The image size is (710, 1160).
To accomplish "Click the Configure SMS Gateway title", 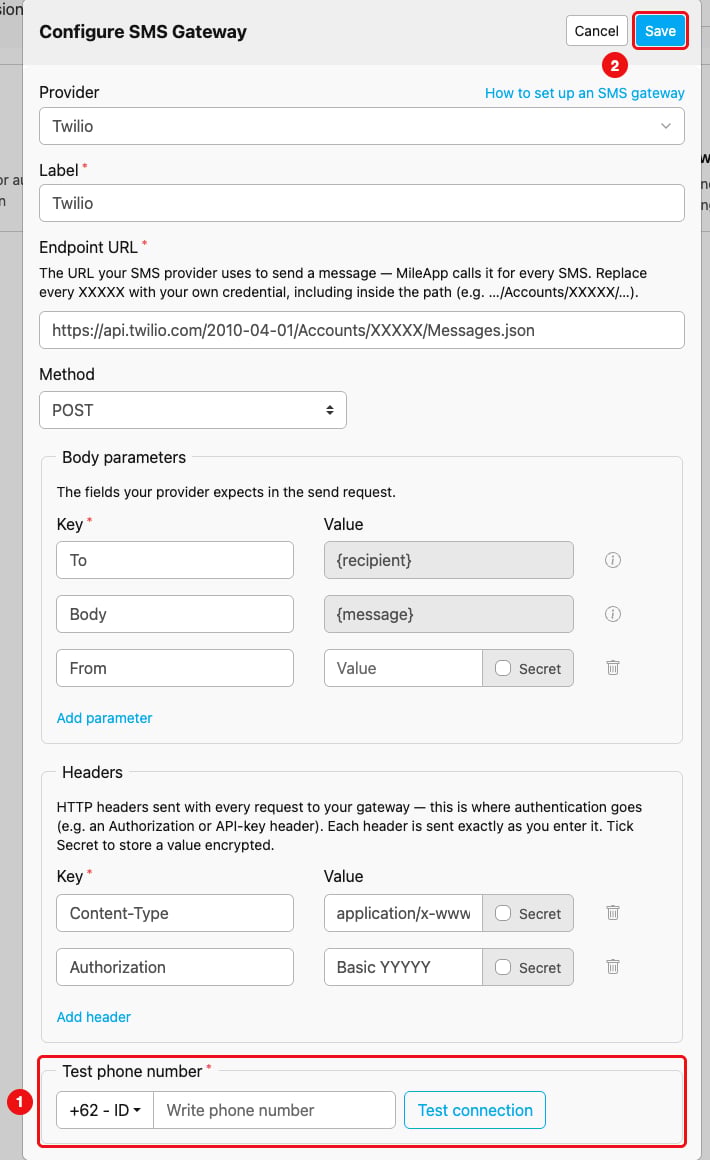I will [x=143, y=32].
